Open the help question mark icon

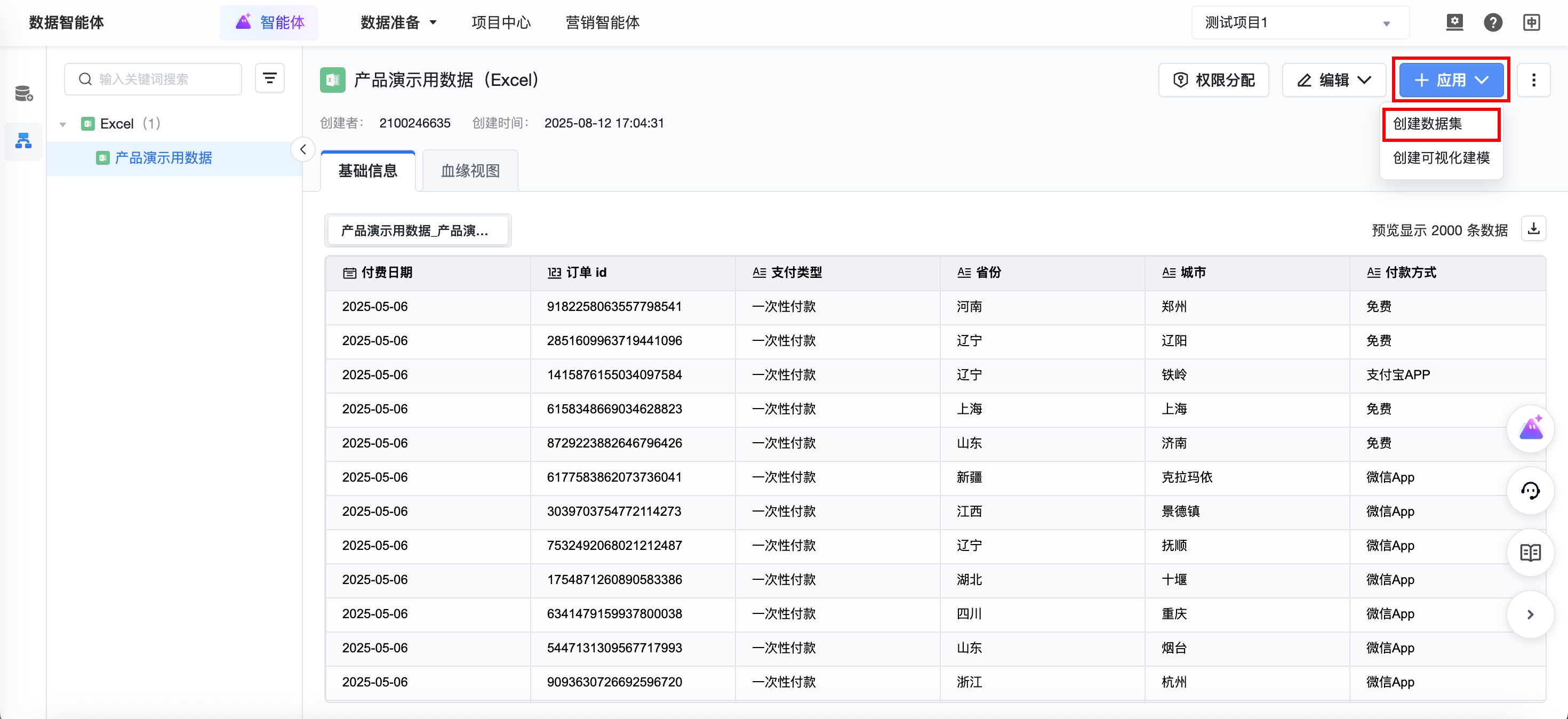coord(1492,23)
